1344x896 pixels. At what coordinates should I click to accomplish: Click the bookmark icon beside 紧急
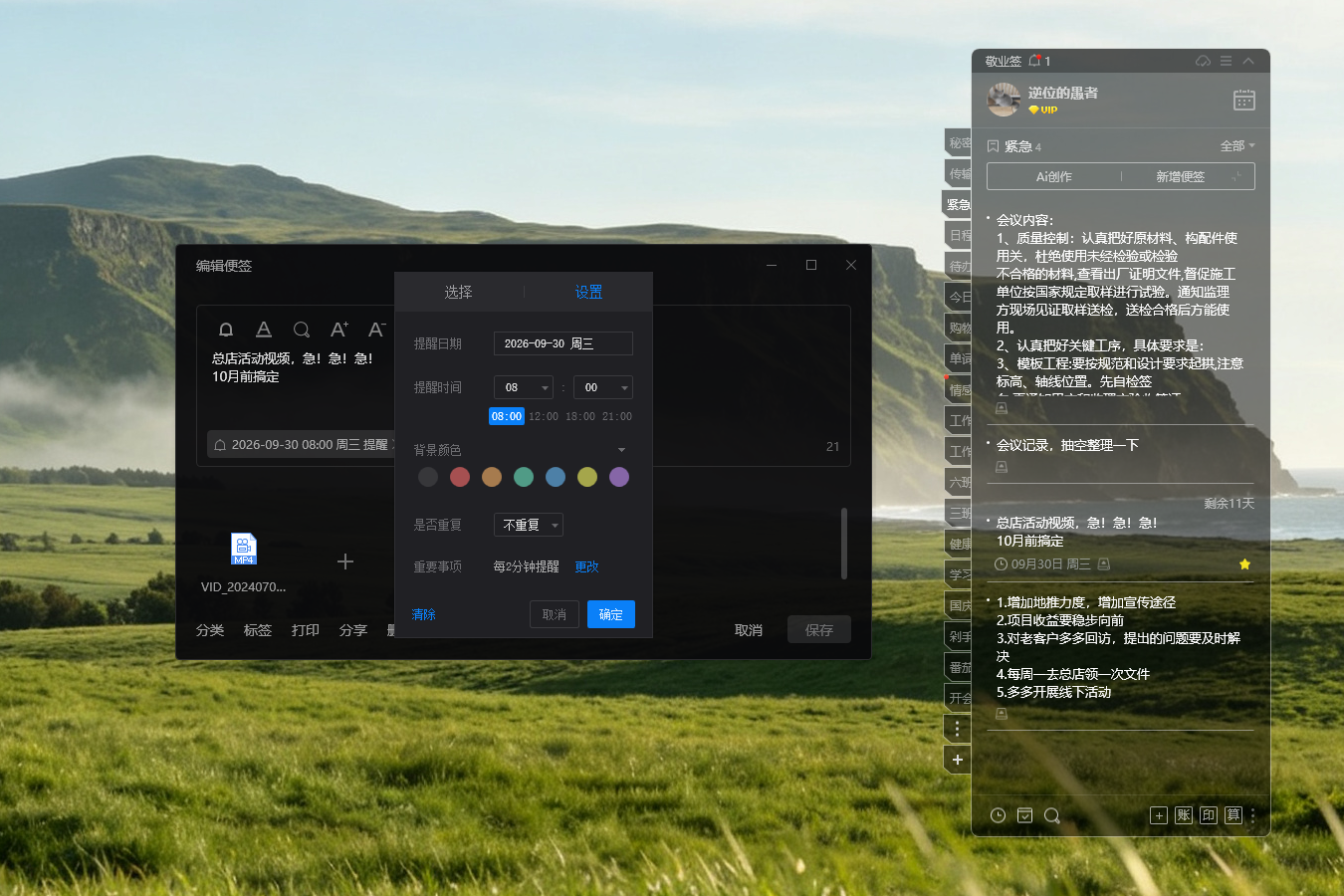point(993,146)
